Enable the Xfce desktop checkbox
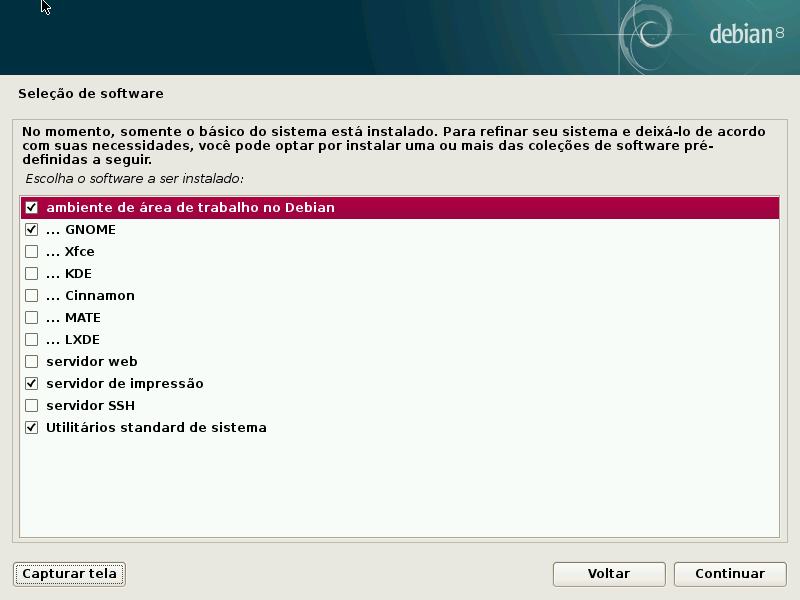This screenshot has width=800, height=600. [x=32, y=252]
